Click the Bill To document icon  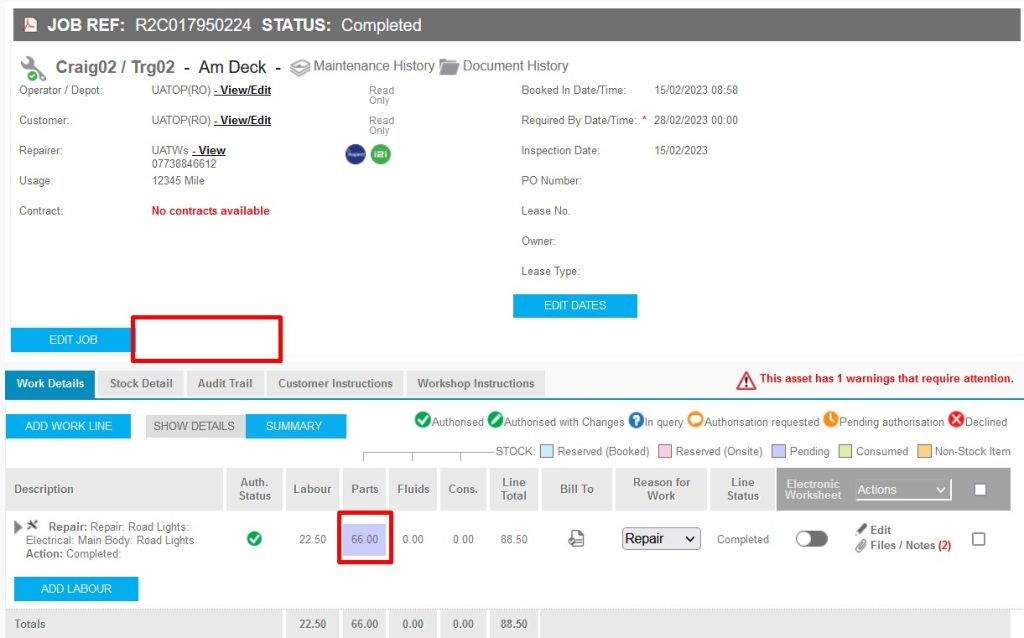point(576,539)
